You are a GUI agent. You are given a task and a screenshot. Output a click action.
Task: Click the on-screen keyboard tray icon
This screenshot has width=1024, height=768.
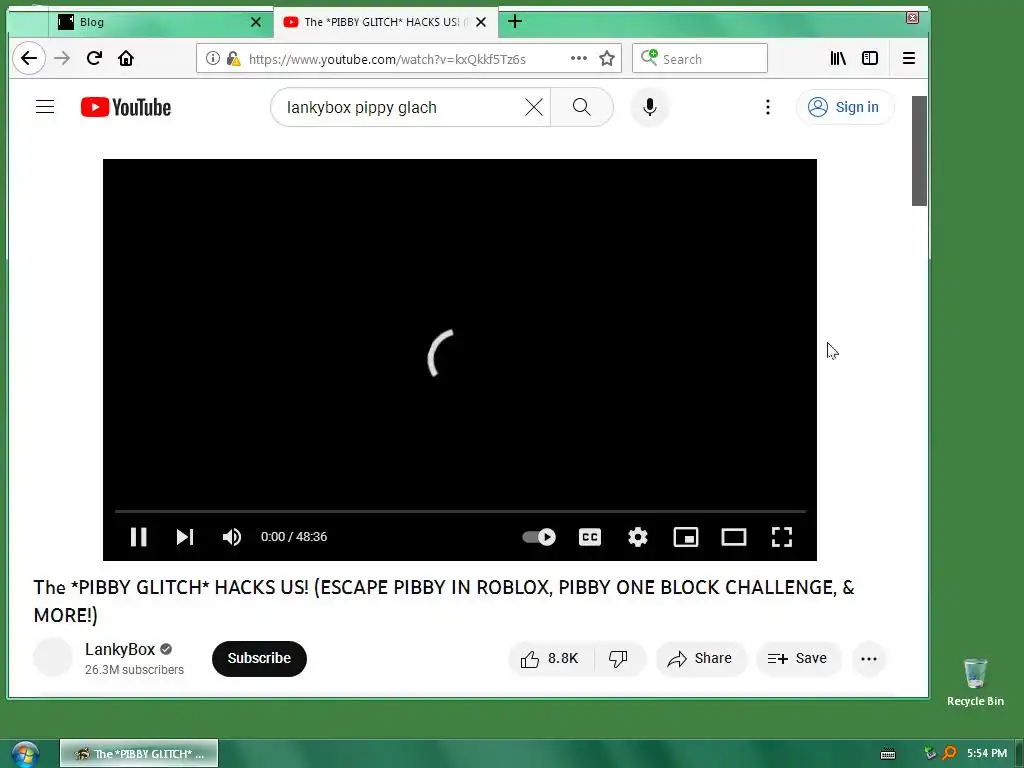888,754
